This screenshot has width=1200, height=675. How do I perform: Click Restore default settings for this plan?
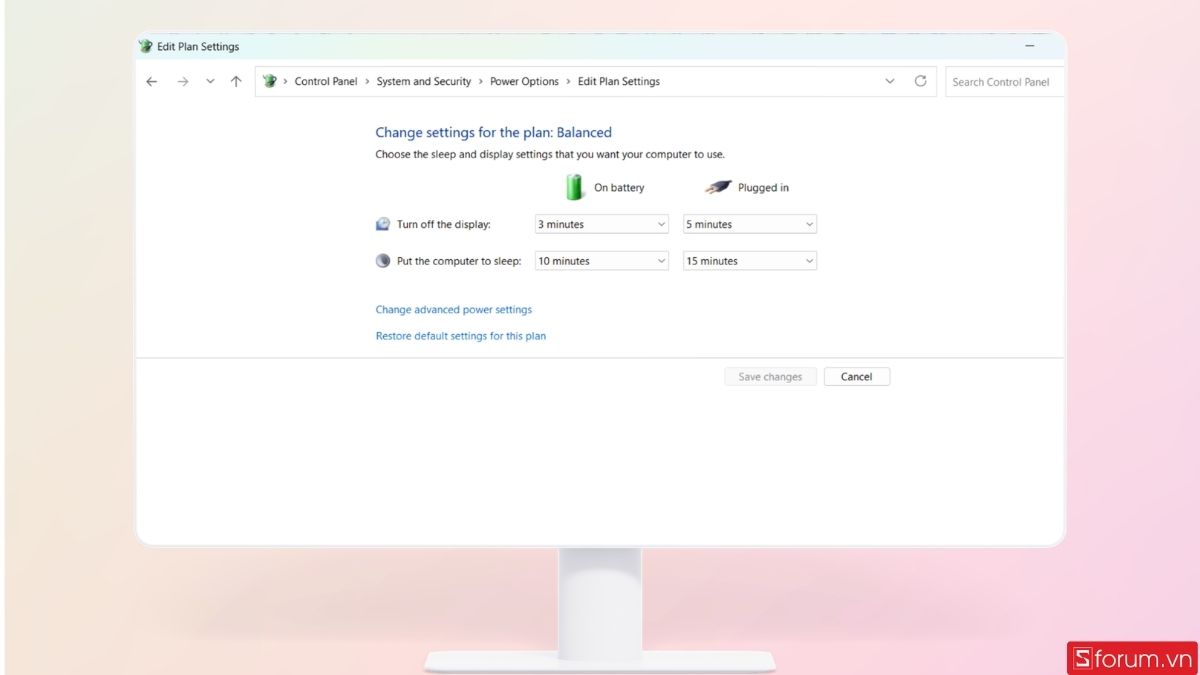[460, 336]
